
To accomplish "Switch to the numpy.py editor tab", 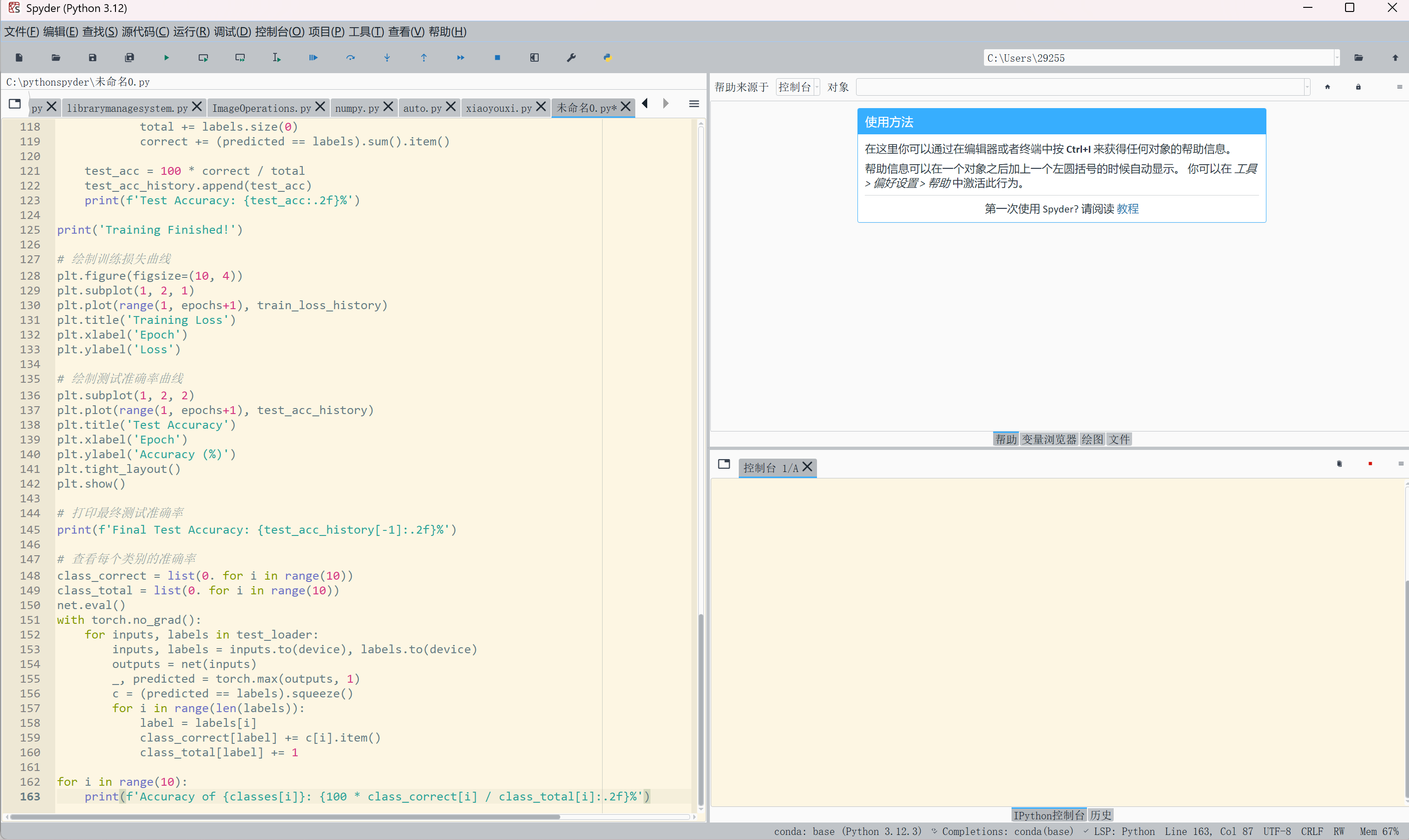I will [x=357, y=108].
